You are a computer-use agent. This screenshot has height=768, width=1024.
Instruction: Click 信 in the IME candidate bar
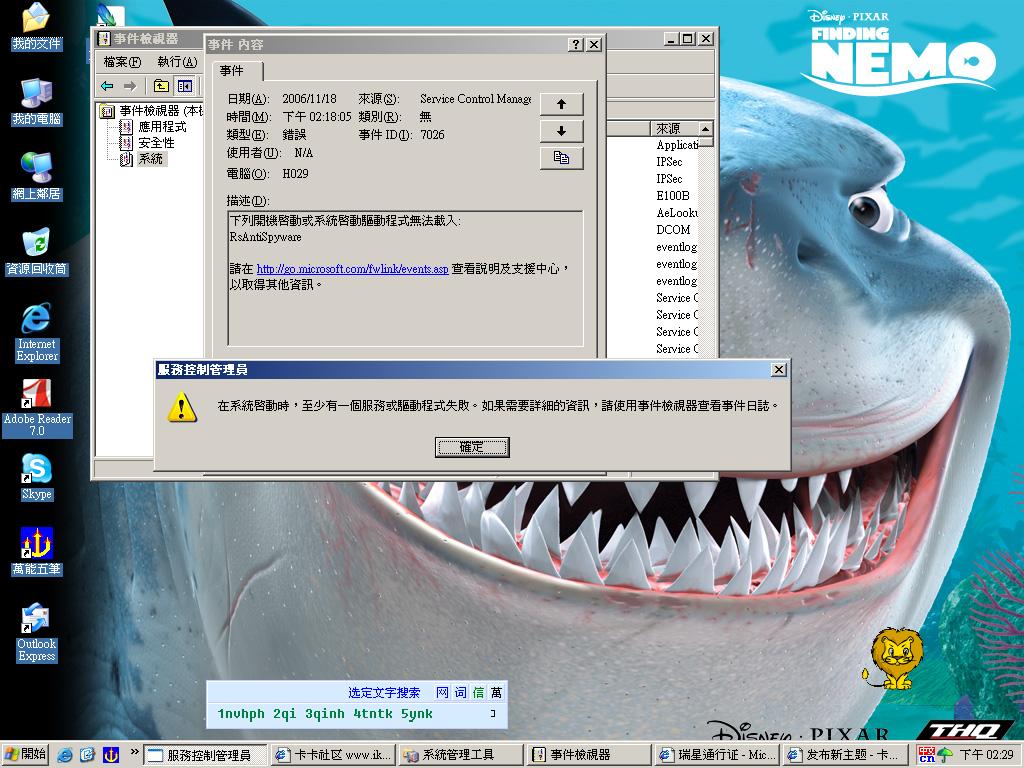click(479, 692)
